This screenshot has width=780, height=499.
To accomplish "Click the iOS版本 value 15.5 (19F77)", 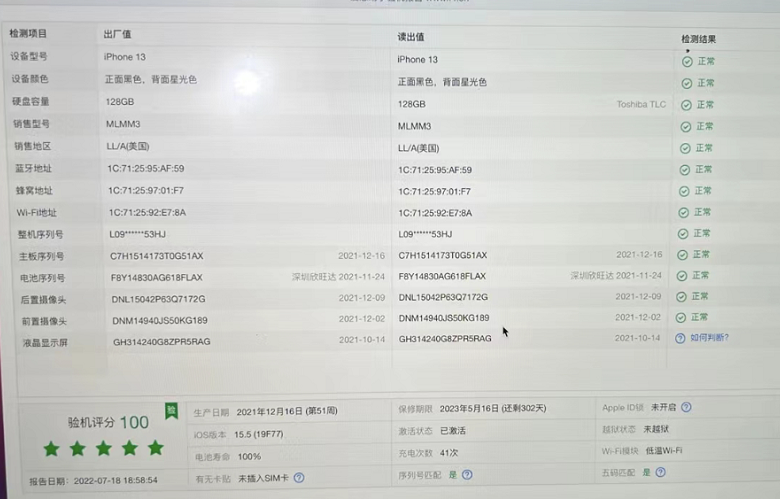I will coord(259,434).
